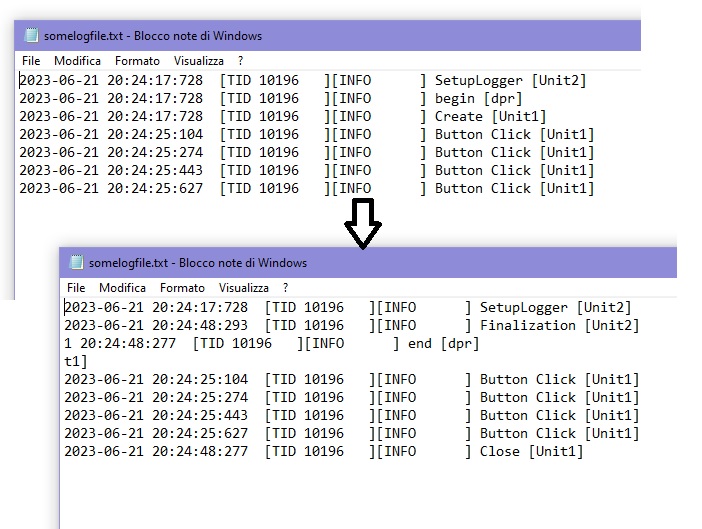This screenshot has width=702, height=529.
Task: Click the 20:24:25:443 Button Click line in the lower window
Action: coord(352,415)
